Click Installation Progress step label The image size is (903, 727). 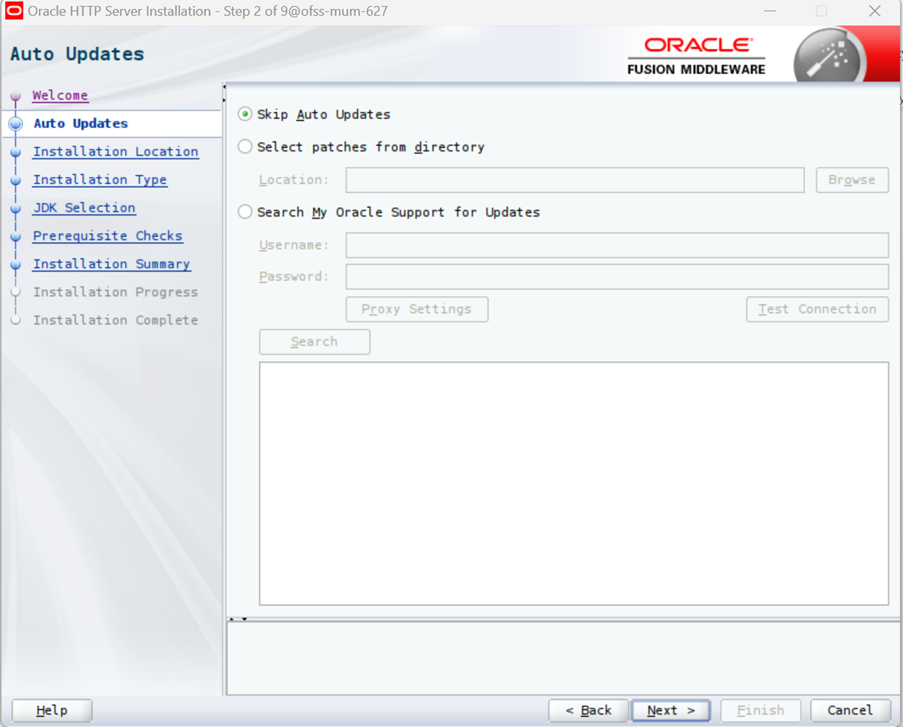(115, 292)
